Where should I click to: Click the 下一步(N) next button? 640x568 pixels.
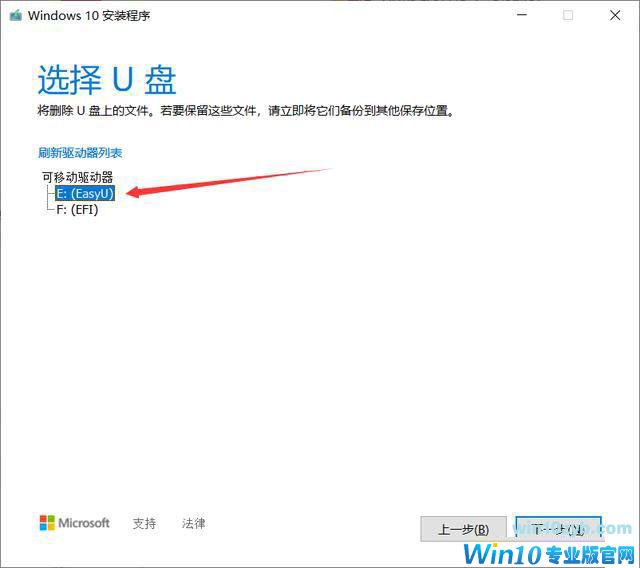(558, 529)
